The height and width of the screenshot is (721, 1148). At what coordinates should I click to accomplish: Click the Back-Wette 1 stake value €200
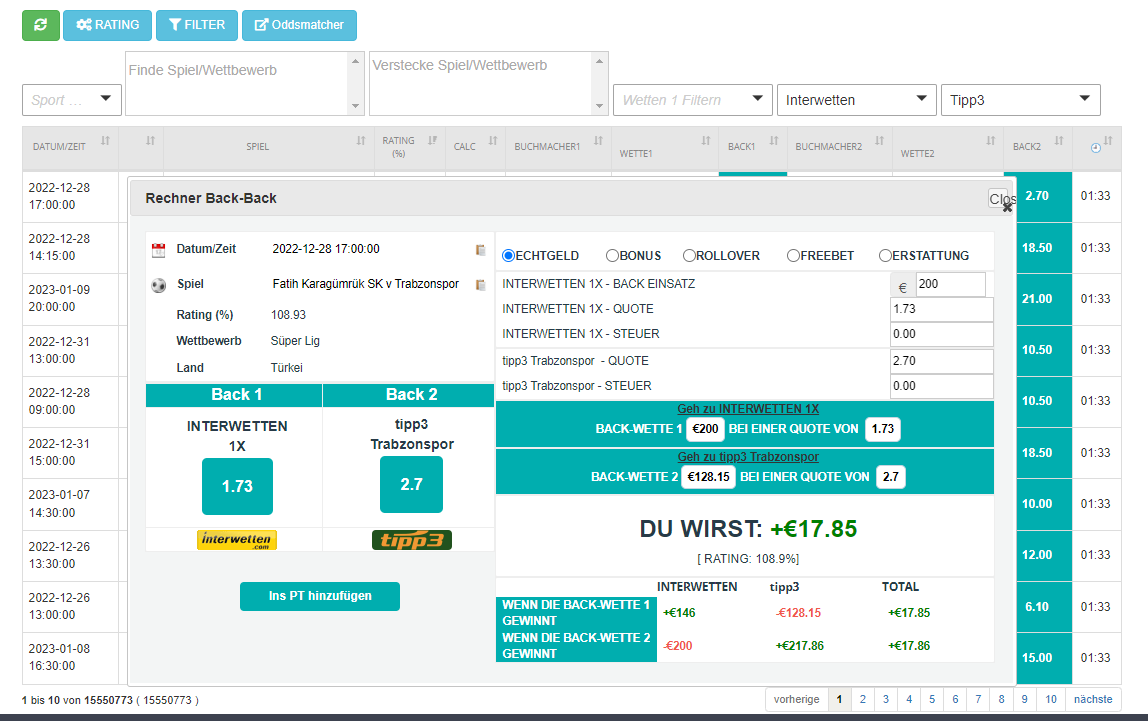[x=705, y=428]
